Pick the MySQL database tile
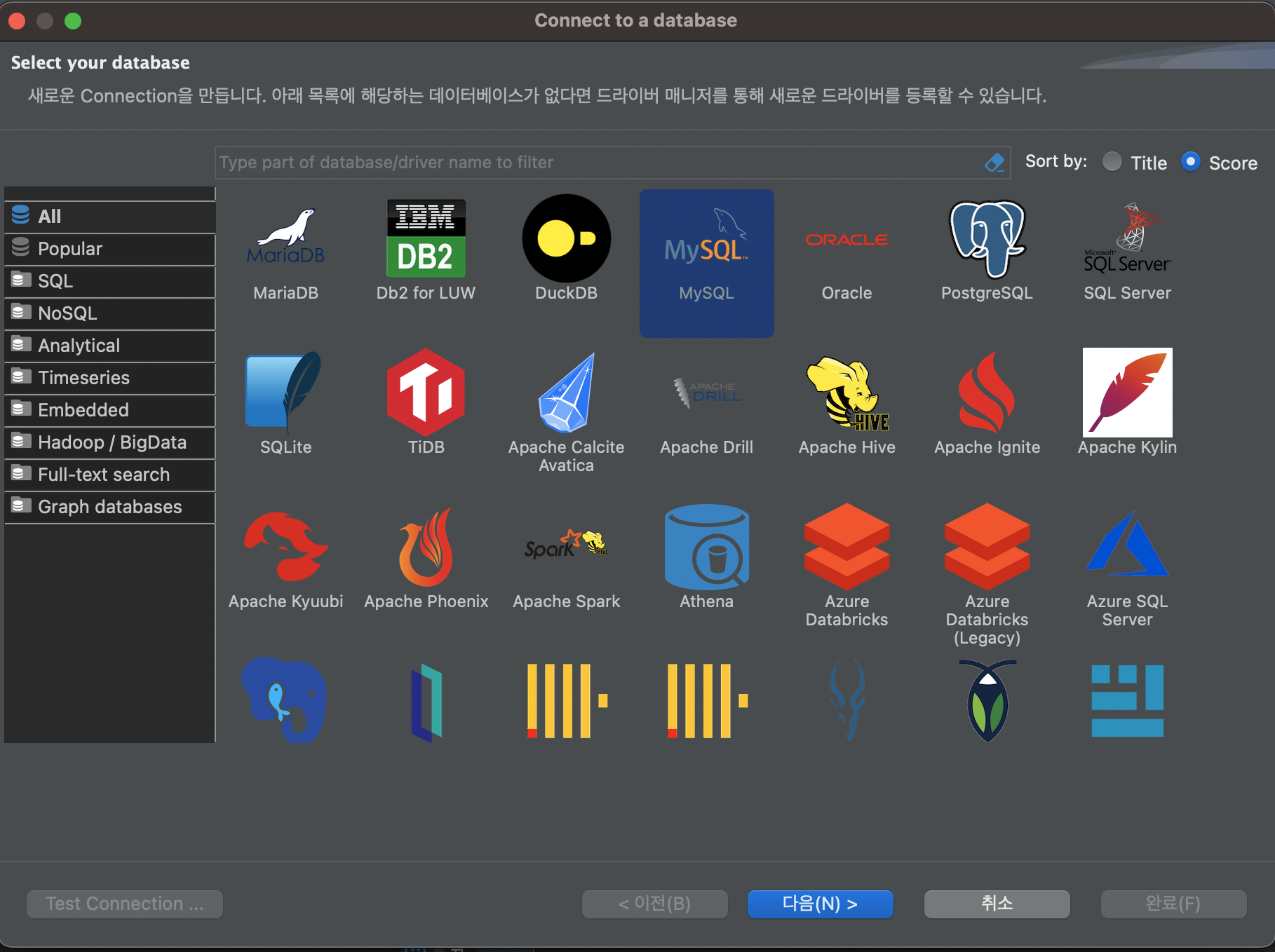 point(706,263)
